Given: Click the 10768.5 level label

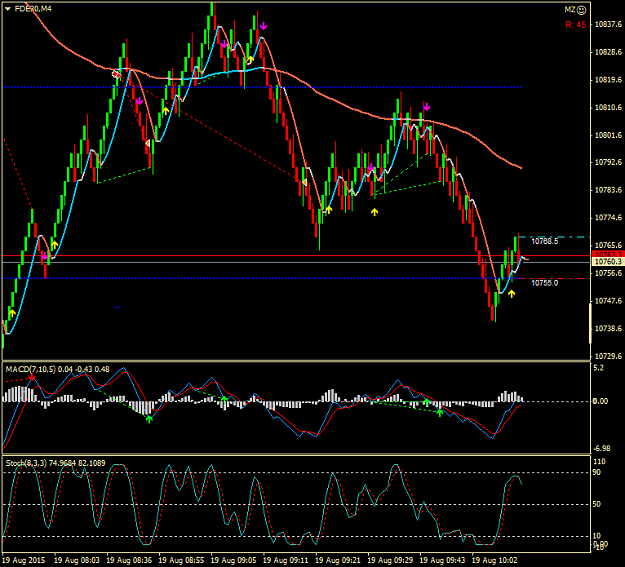Looking at the screenshot, I should pos(544,241).
